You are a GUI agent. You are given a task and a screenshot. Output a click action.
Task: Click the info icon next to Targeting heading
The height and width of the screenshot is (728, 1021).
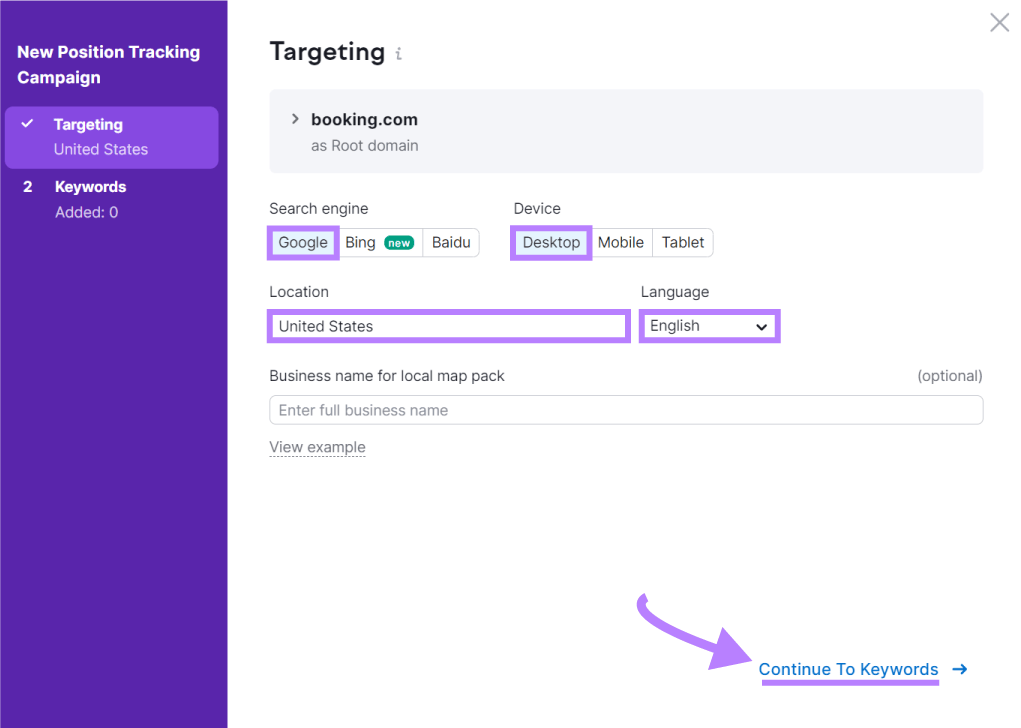[x=396, y=55]
